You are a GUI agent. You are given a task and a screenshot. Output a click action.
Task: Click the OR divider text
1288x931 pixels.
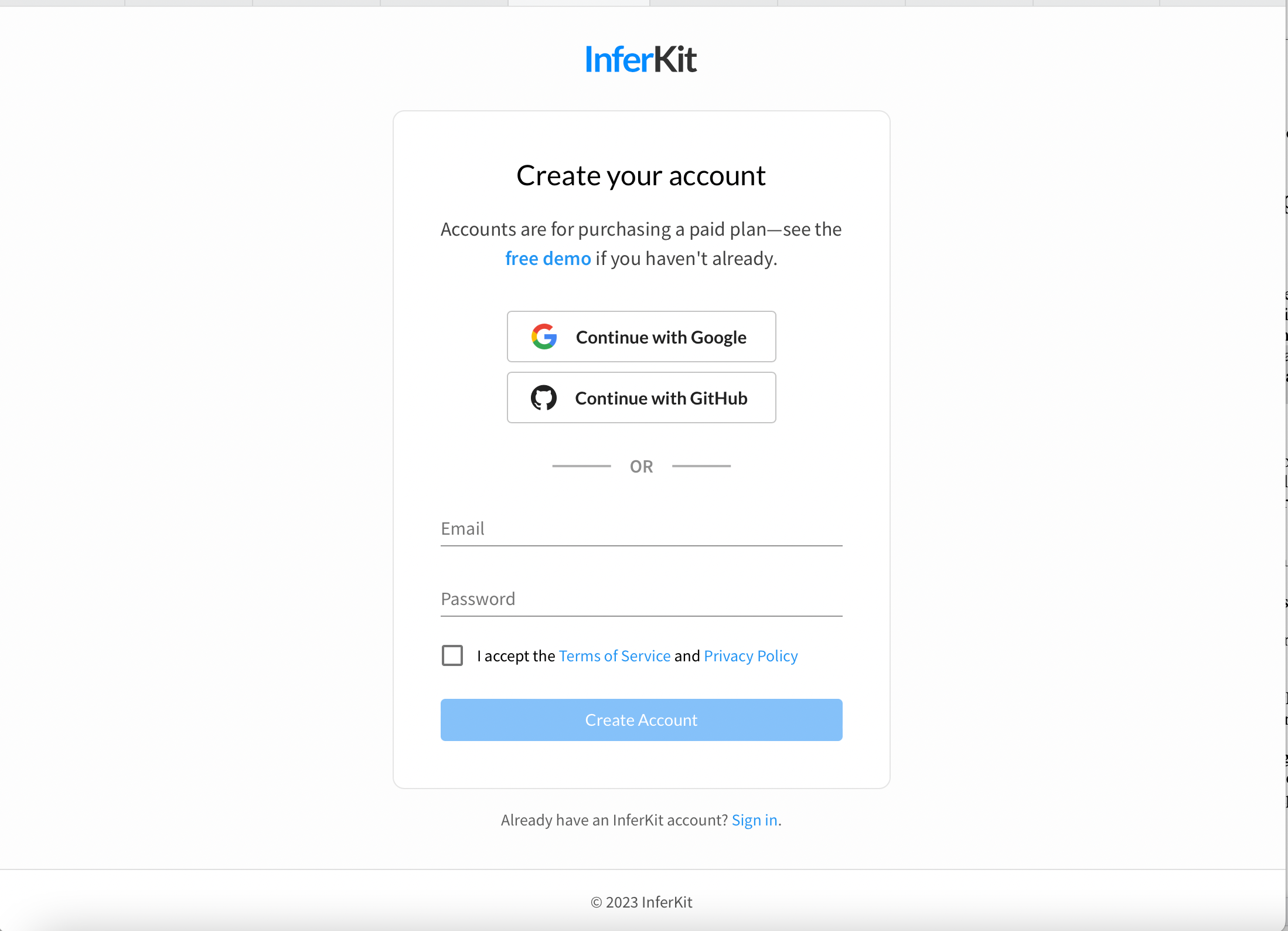pos(641,467)
